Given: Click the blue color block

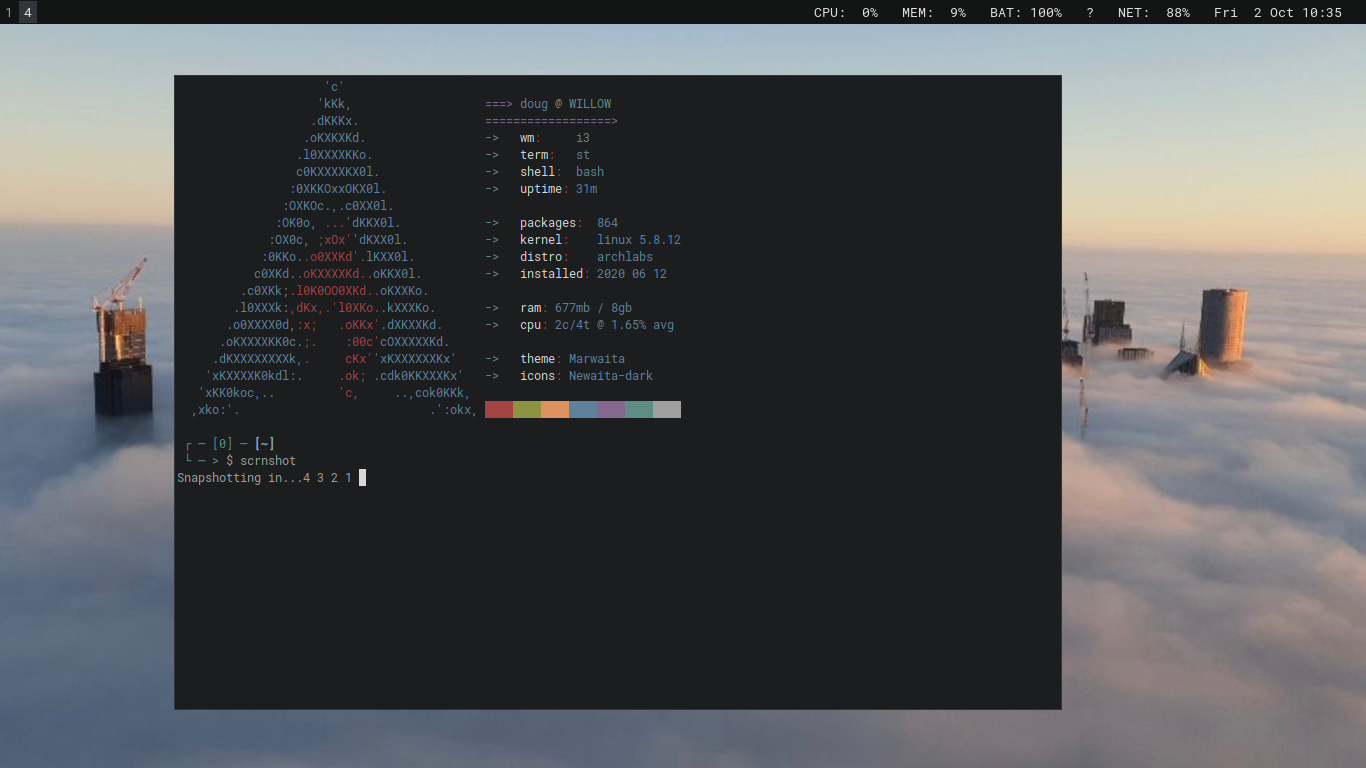Looking at the screenshot, I should pyautogui.click(x=583, y=409).
